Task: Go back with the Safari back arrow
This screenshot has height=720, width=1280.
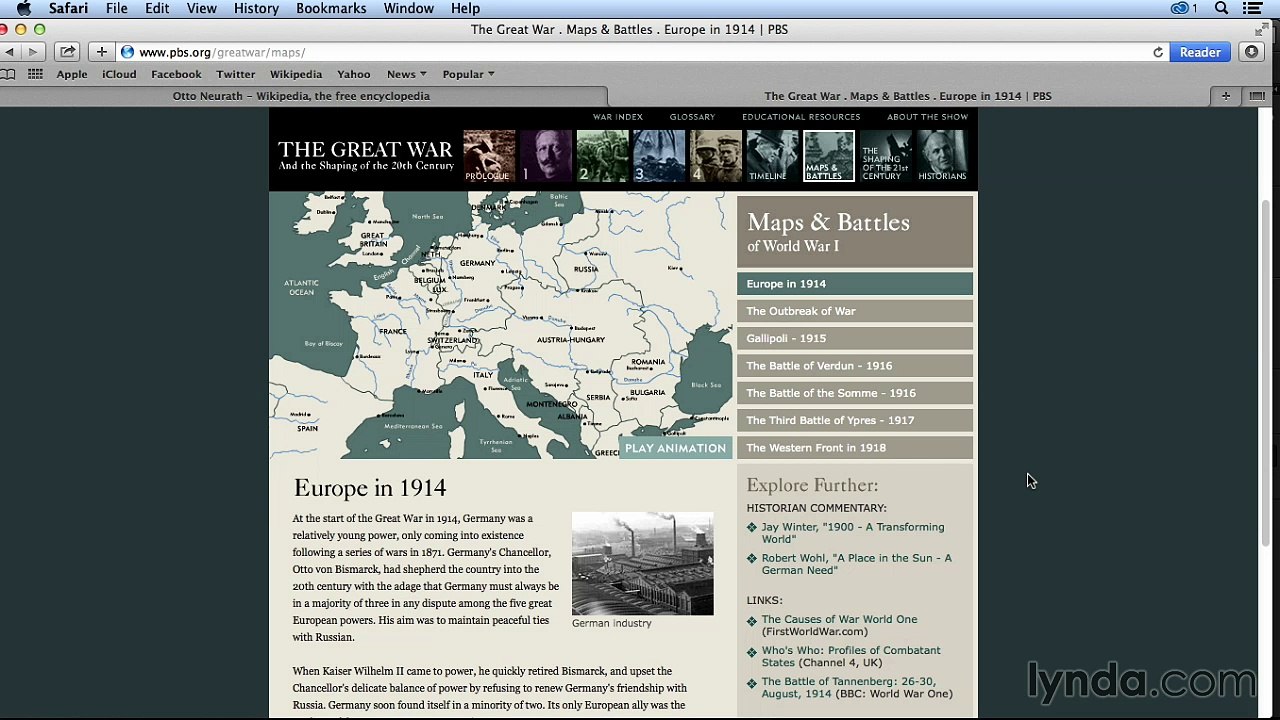Action: point(9,52)
